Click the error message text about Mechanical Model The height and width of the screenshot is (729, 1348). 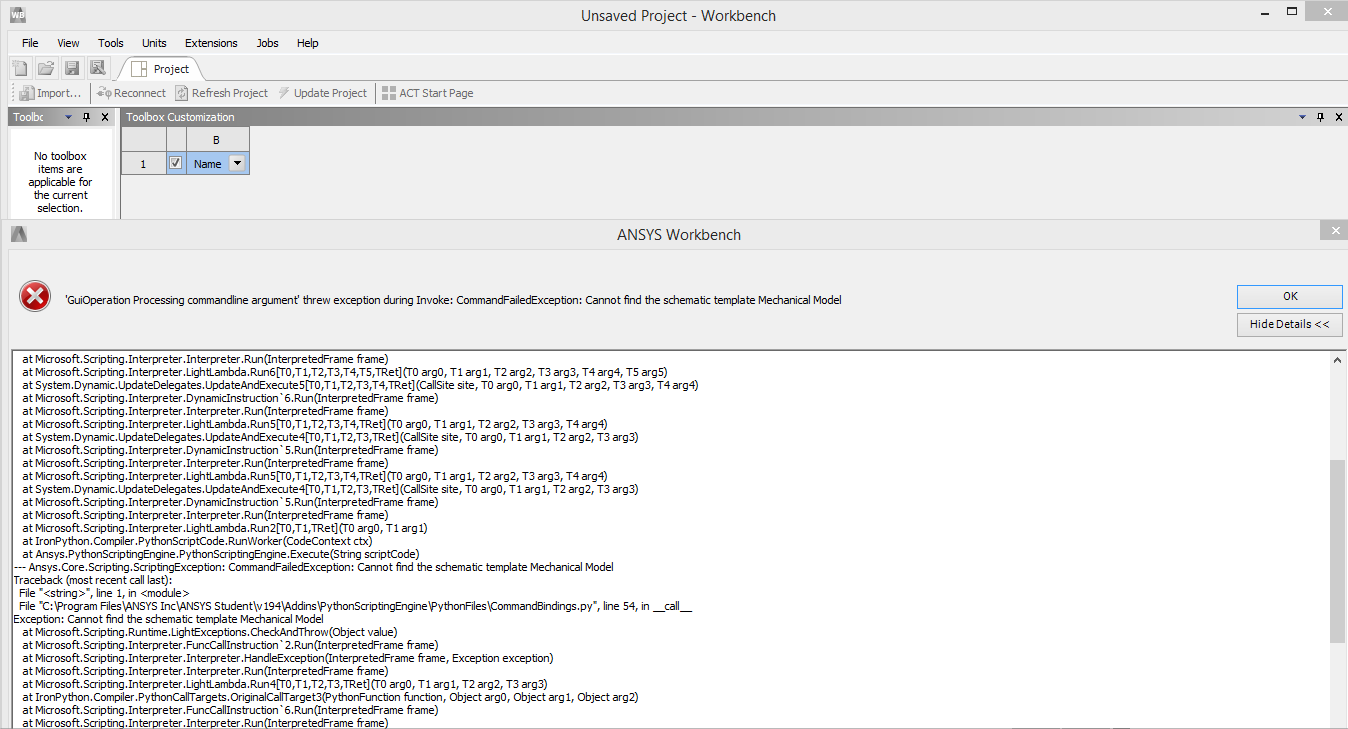(x=453, y=299)
